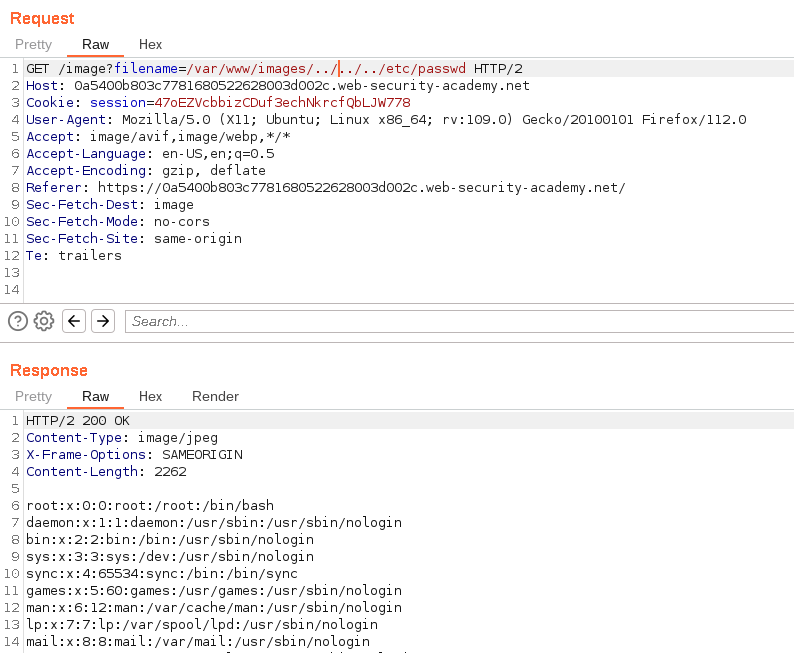Click the Request panel heading
The image size is (794, 653).
tap(42, 18)
